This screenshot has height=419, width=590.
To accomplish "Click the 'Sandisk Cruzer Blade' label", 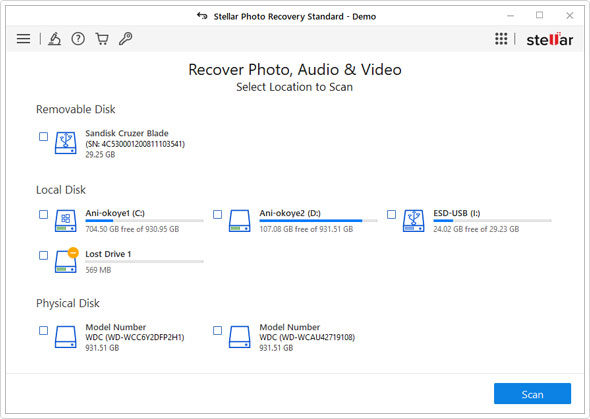I will (x=127, y=133).
